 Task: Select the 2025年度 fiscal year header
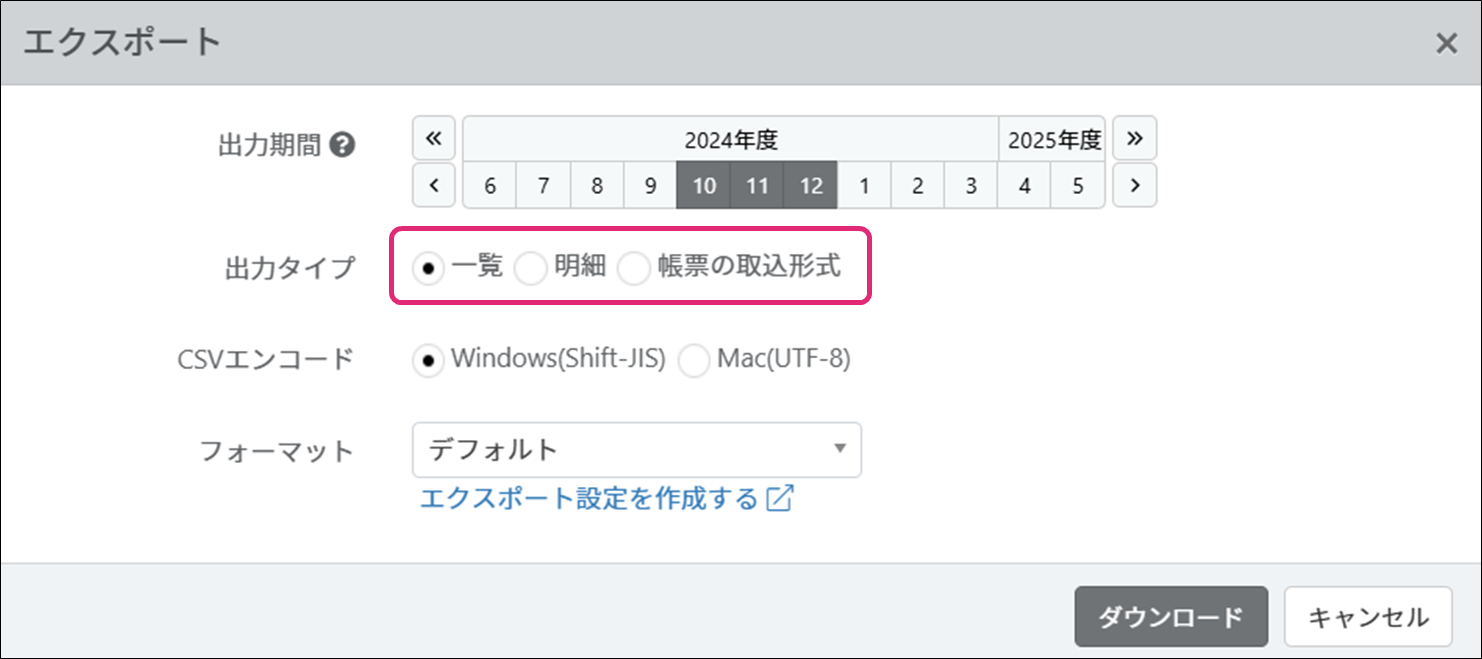[1053, 140]
